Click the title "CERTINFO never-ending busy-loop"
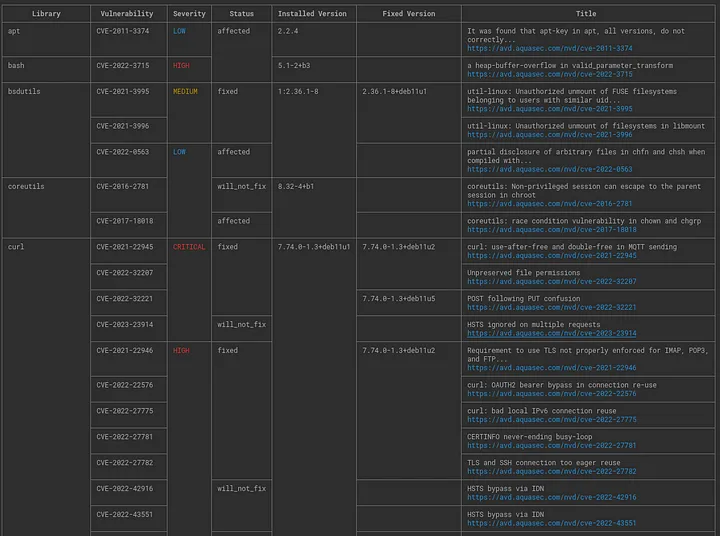720x536 pixels. coord(529,437)
